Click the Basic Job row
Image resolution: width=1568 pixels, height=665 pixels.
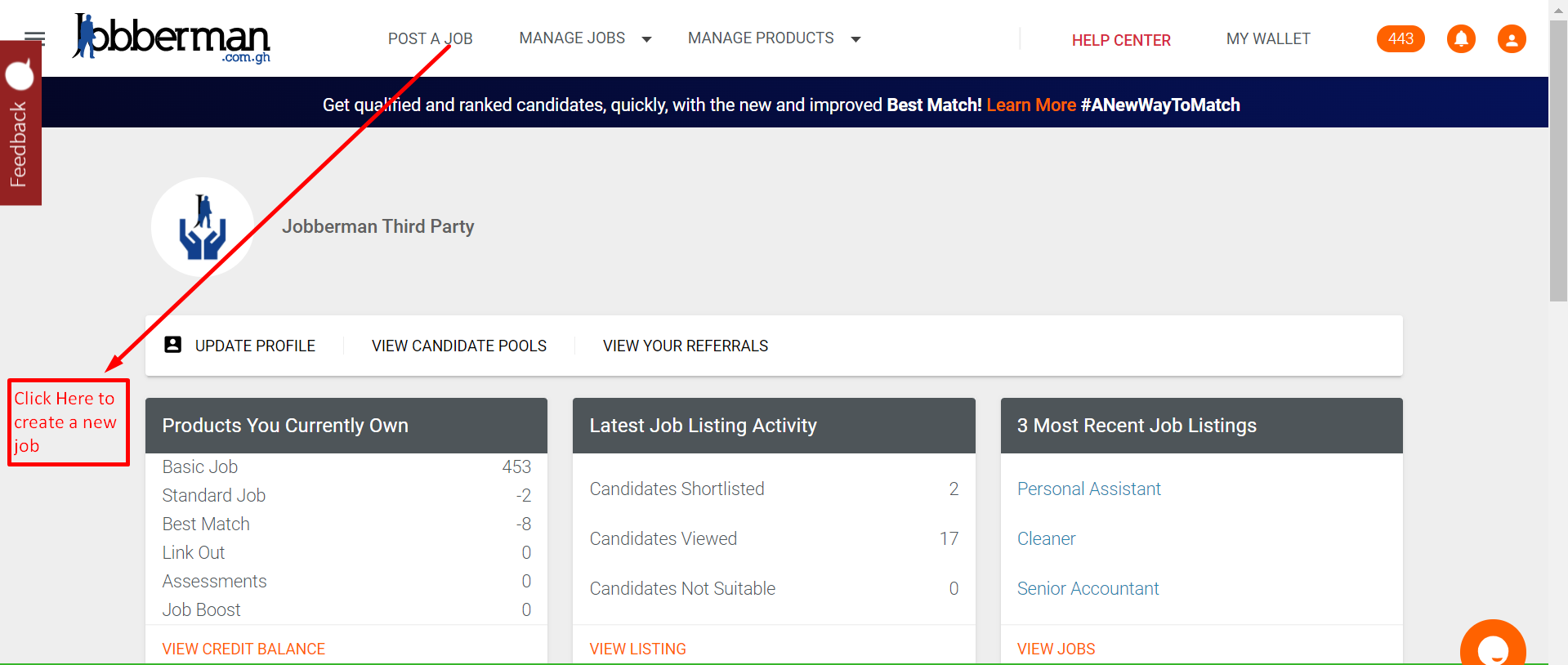346,466
